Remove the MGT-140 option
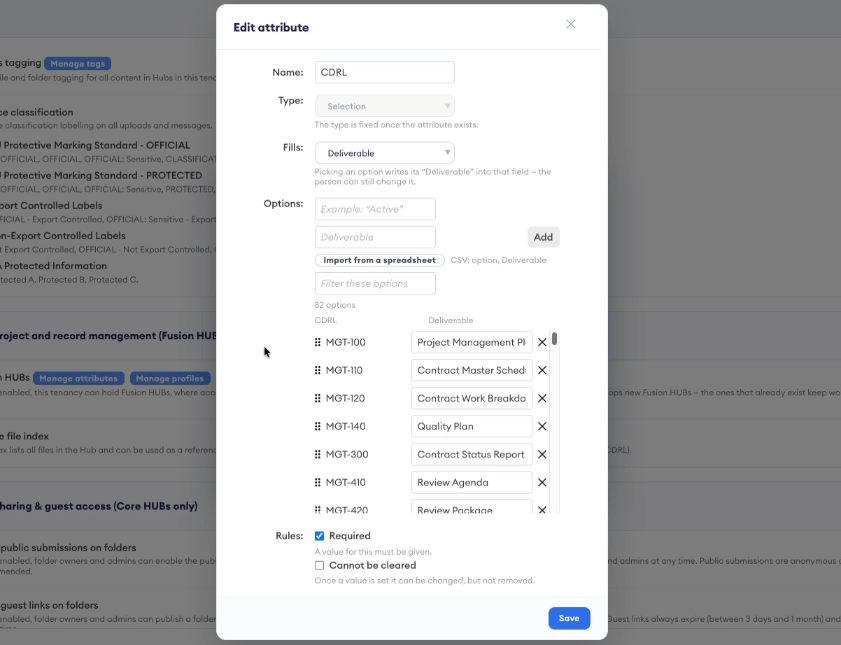 pyautogui.click(x=542, y=426)
